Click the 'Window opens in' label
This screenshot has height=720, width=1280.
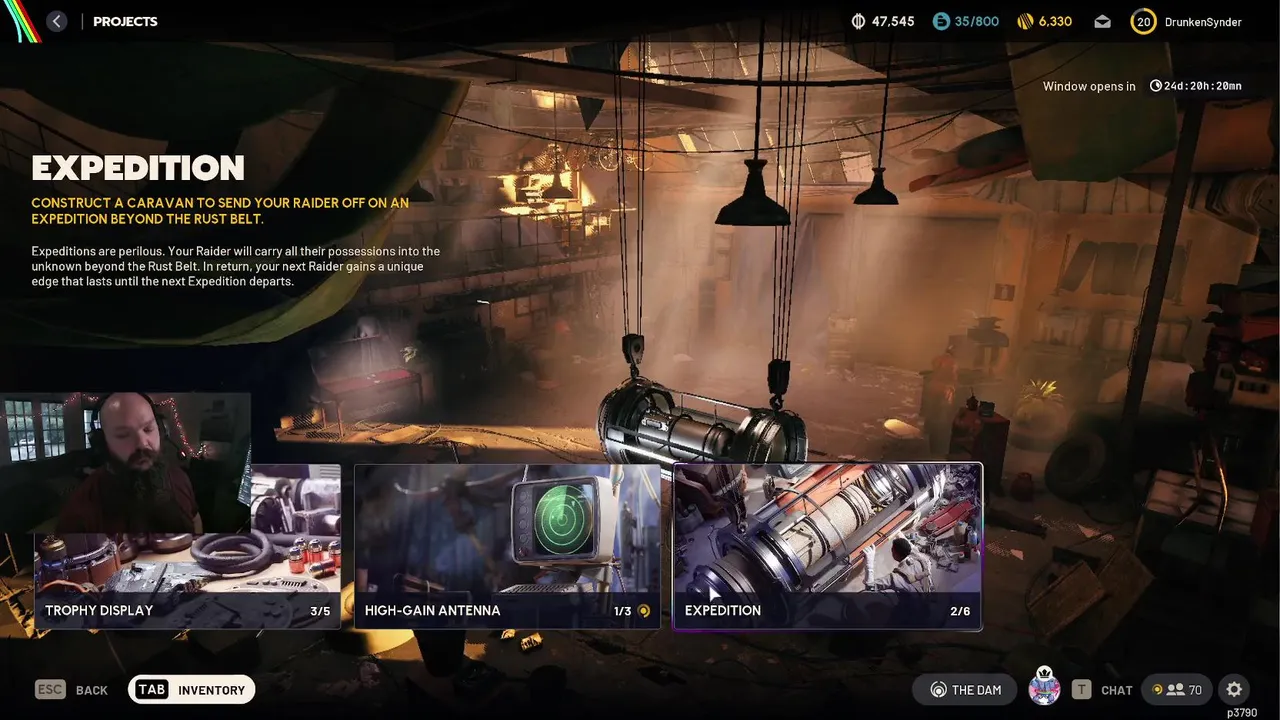[x=1089, y=86]
